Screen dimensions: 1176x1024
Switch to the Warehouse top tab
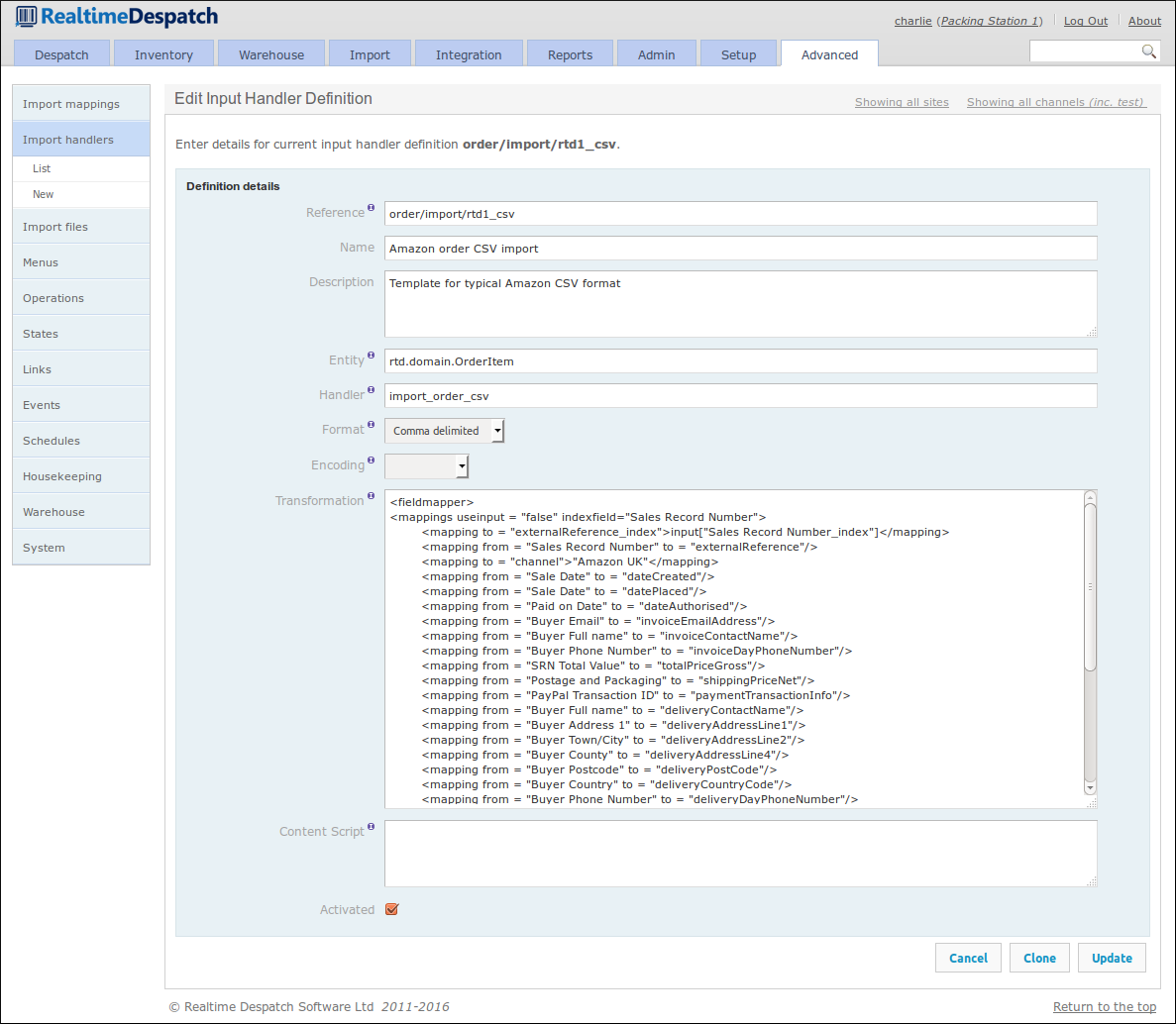(271, 54)
